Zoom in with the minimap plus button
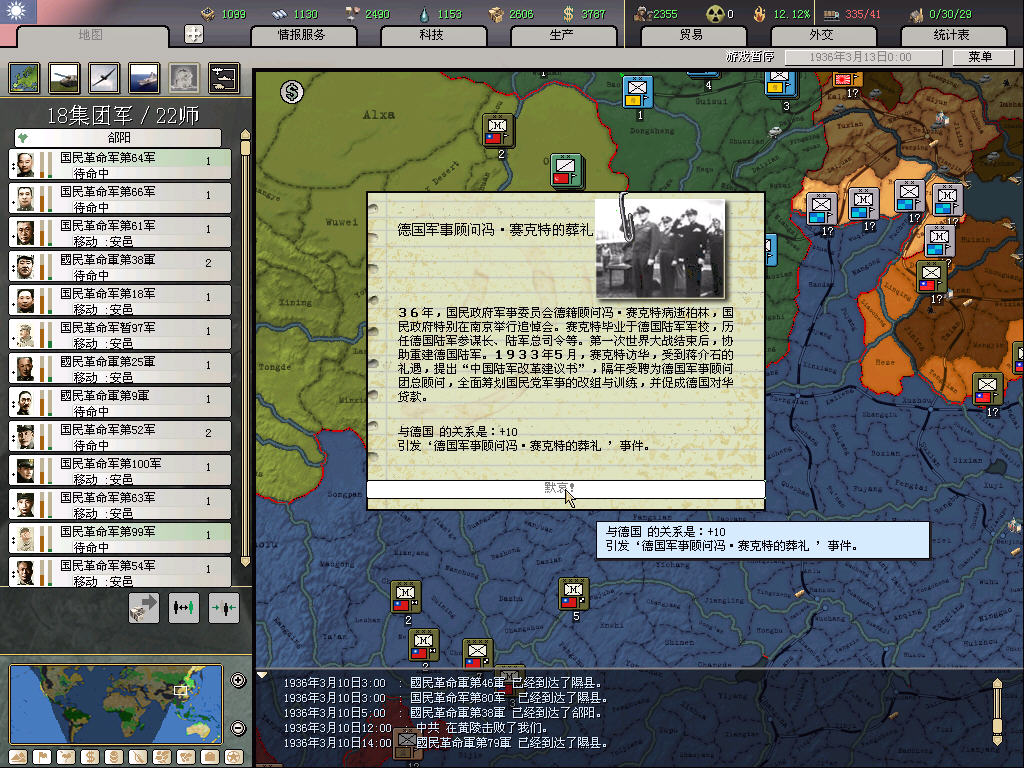Screen dimensions: 1024x768 pos(238,680)
